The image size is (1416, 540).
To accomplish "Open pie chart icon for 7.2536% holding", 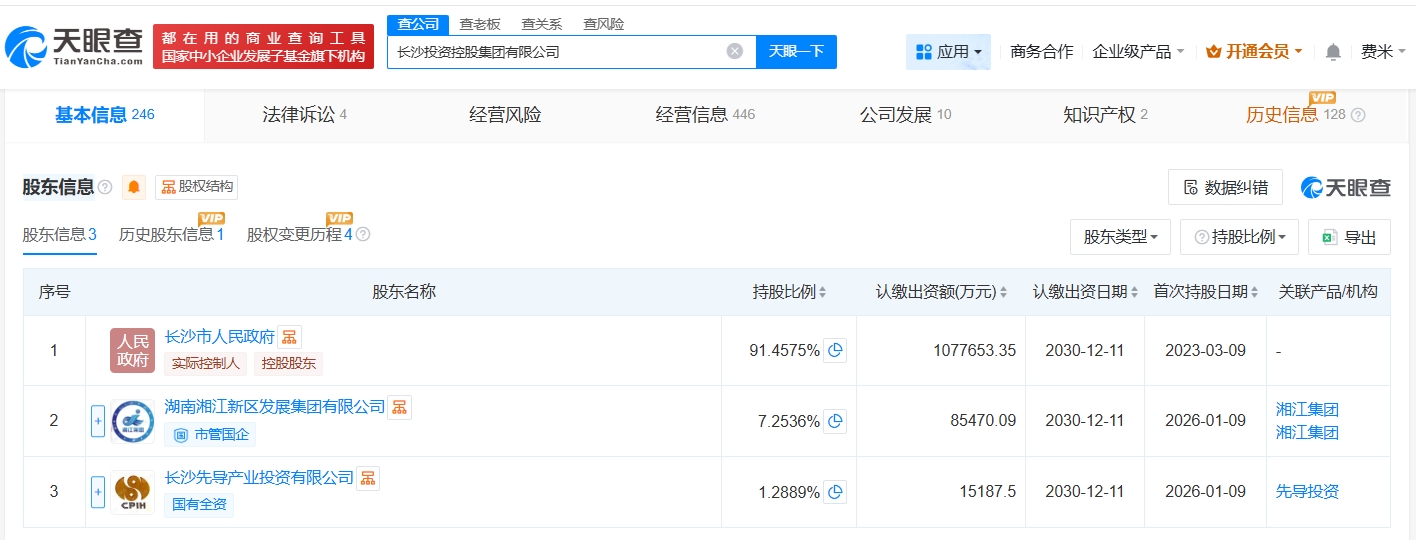I will [835, 421].
